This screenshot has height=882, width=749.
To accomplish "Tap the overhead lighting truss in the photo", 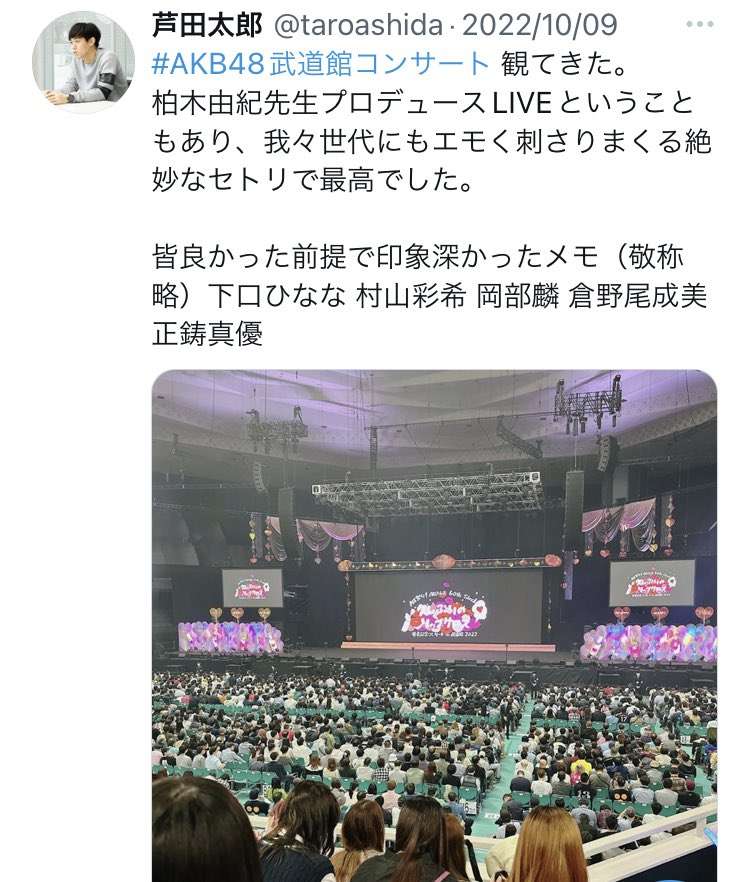I will pos(427,493).
